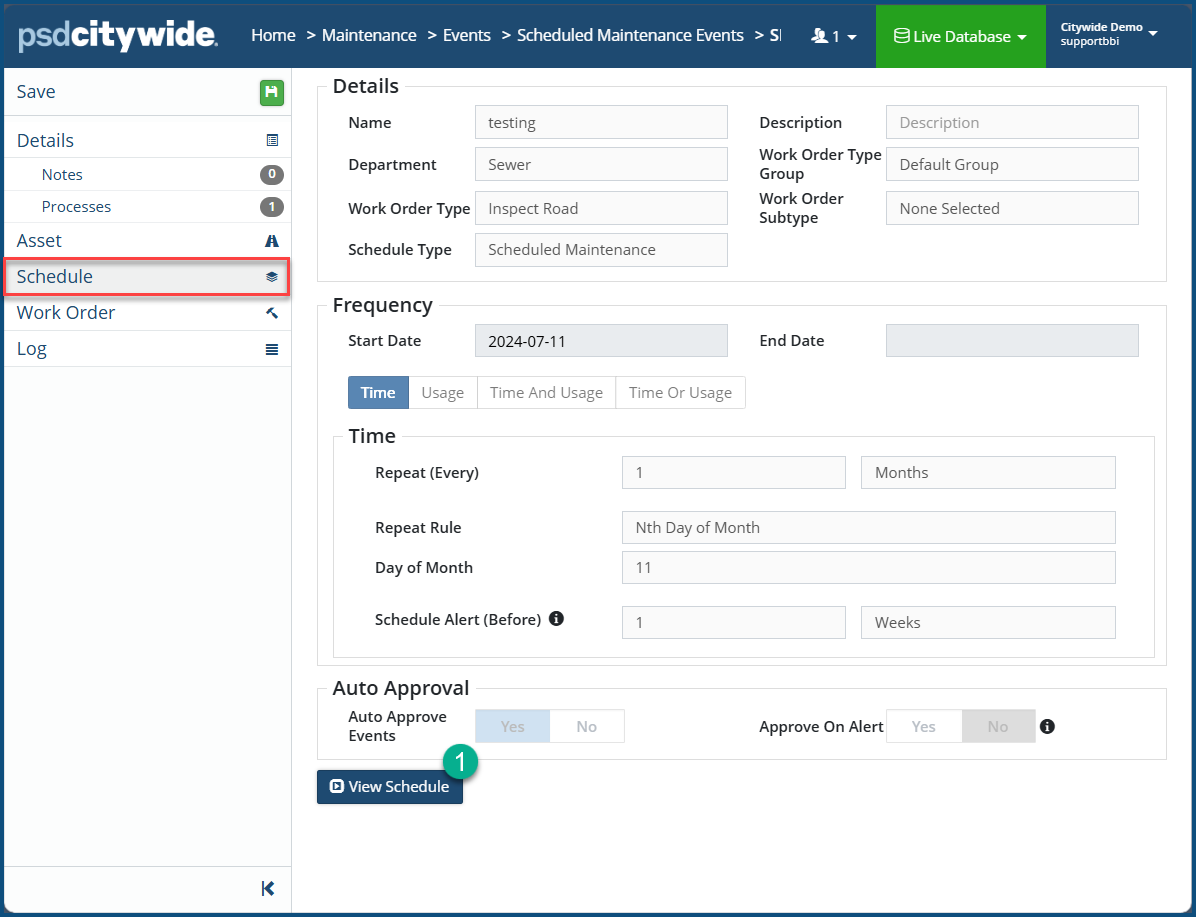Open Log in the sidebar
The width and height of the screenshot is (1196, 917).
click(147, 349)
